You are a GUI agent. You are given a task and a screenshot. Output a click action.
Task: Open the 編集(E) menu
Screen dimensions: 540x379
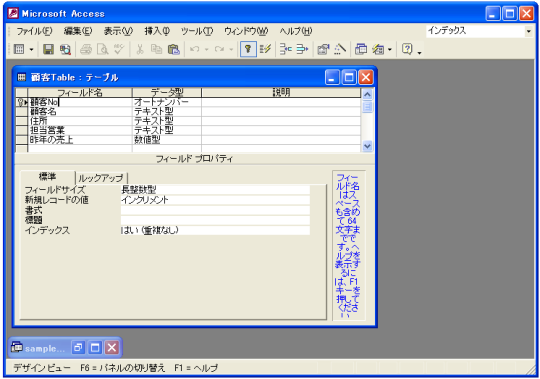pos(78,31)
